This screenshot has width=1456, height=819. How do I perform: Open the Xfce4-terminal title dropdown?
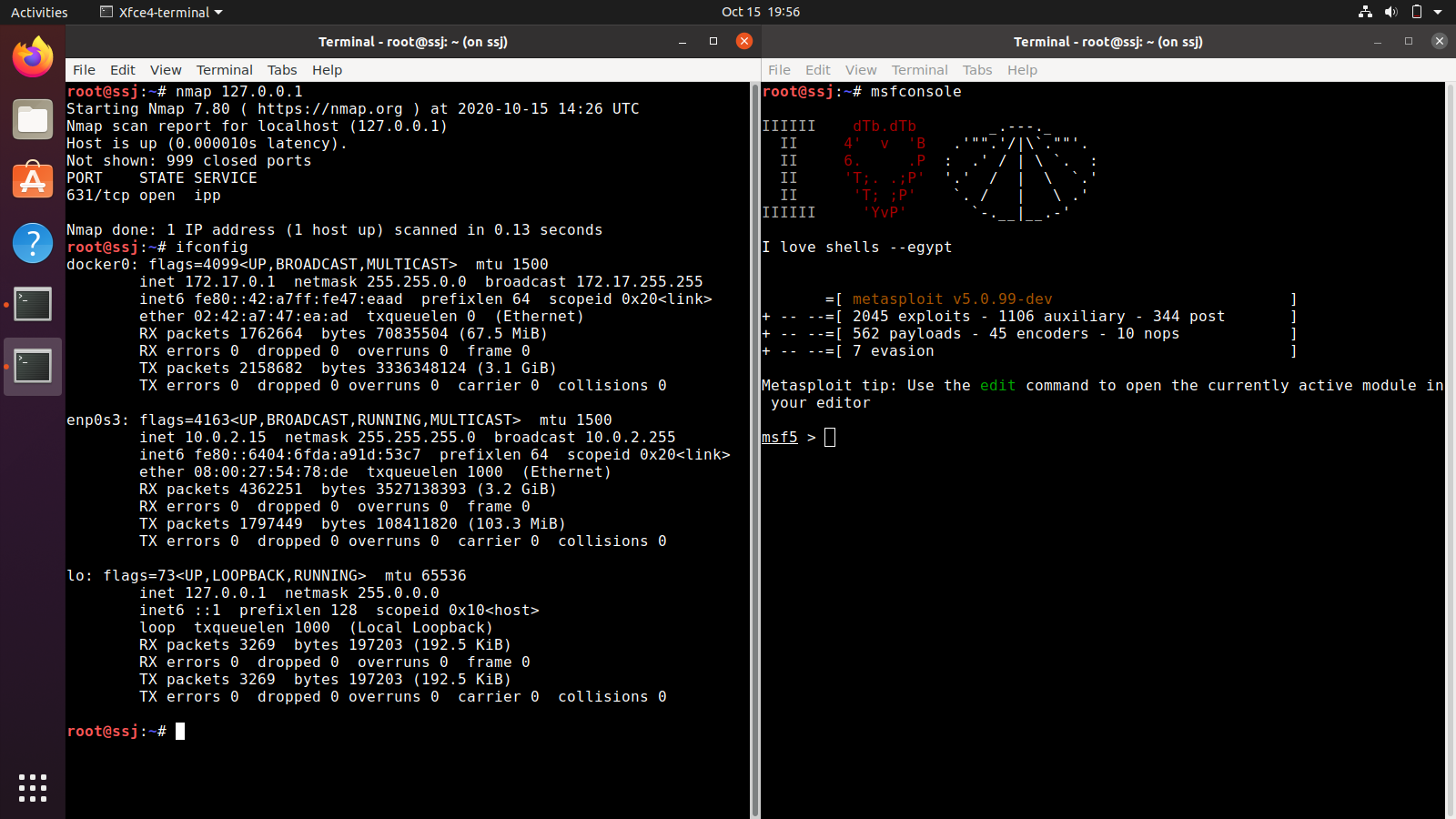[159, 12]
